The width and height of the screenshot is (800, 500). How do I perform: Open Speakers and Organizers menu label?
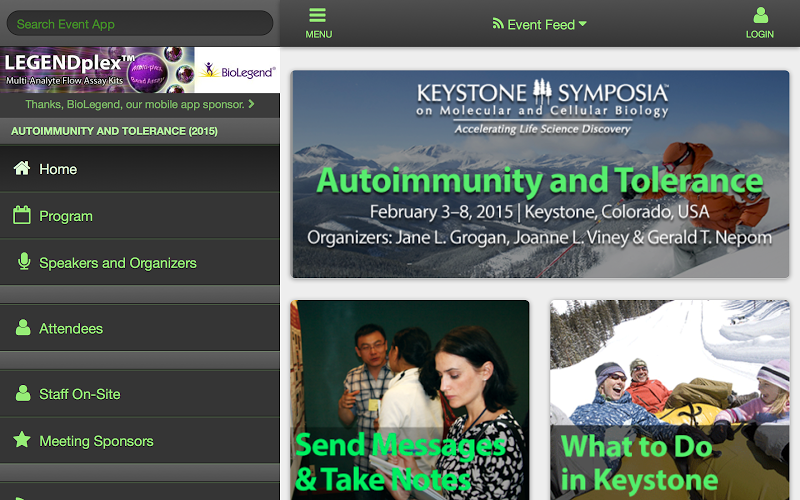[x=118, y=263]
